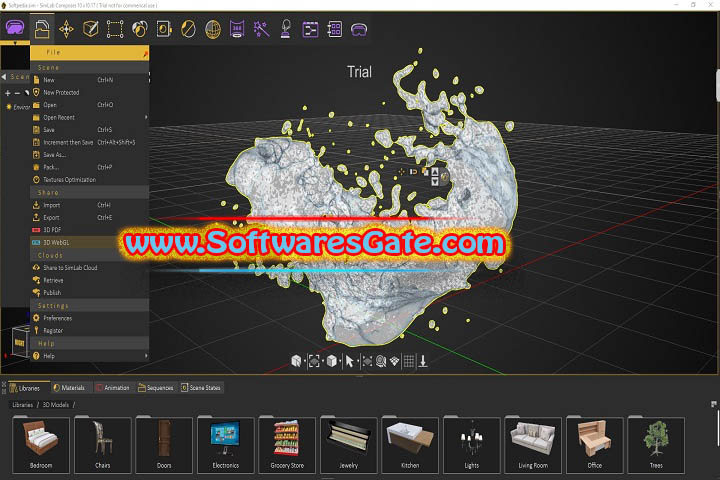The height and width of the screenshot is (480, 720).
Task: Open the Sequences tab
Action: 156,388
